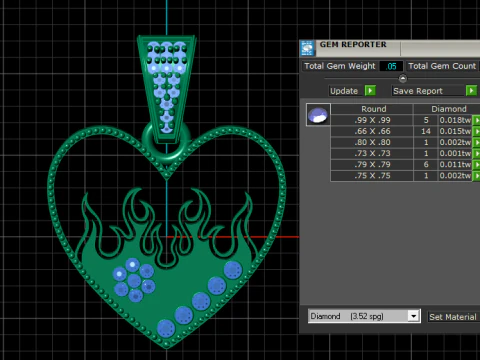Select the .75 X .75 size cell

pos(372,176)
